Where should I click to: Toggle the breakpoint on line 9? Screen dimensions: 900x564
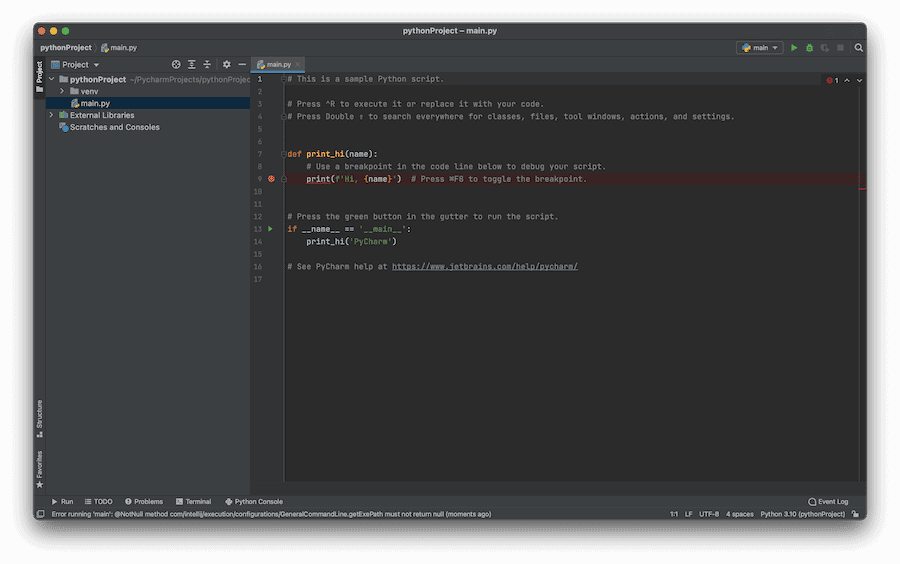(271, 179)
